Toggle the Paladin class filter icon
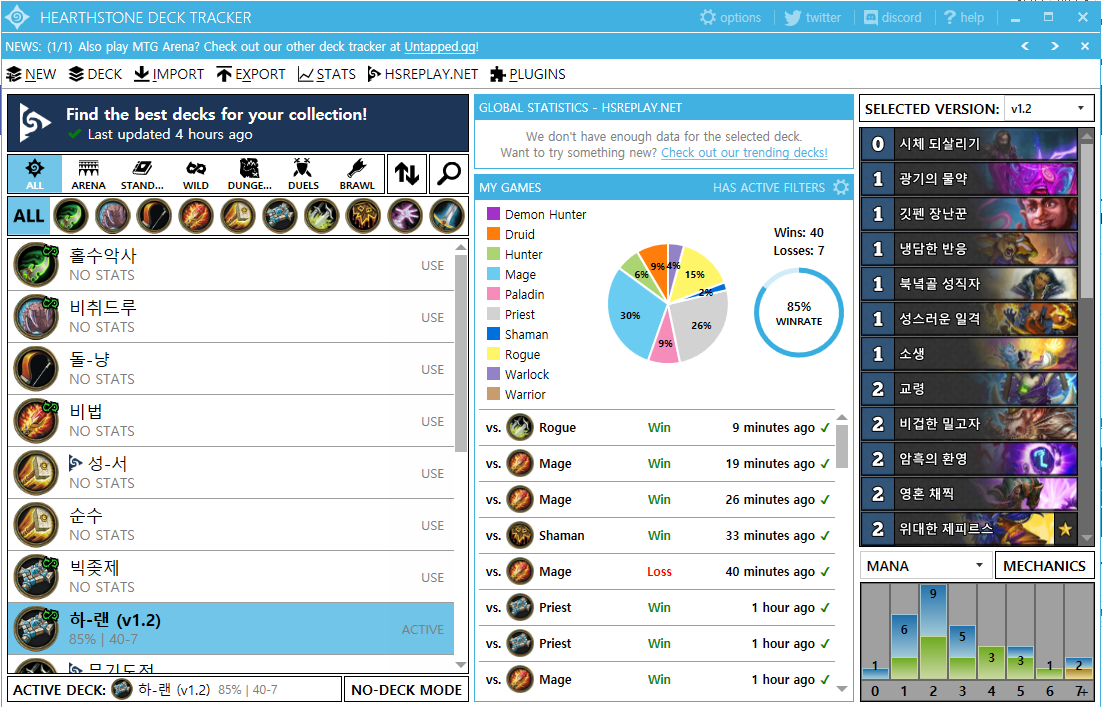1102x707 pixels. [x=238, y=216]
